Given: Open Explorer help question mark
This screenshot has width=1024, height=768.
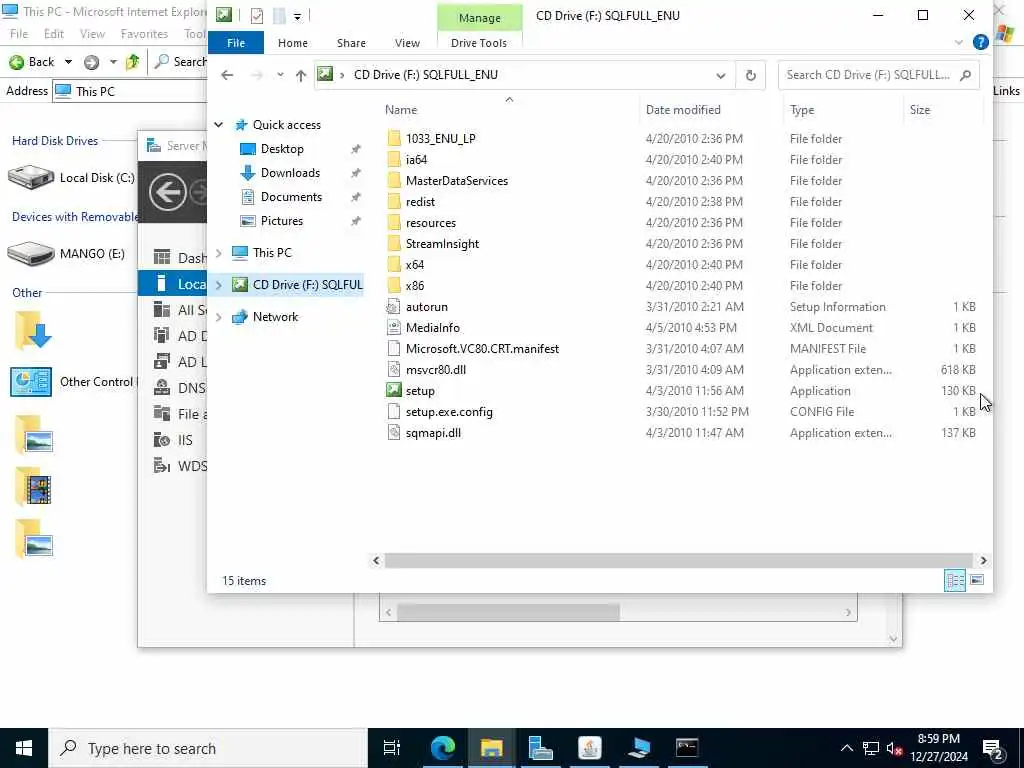Looking at the screenshot, I should click(x=980, y=42).
